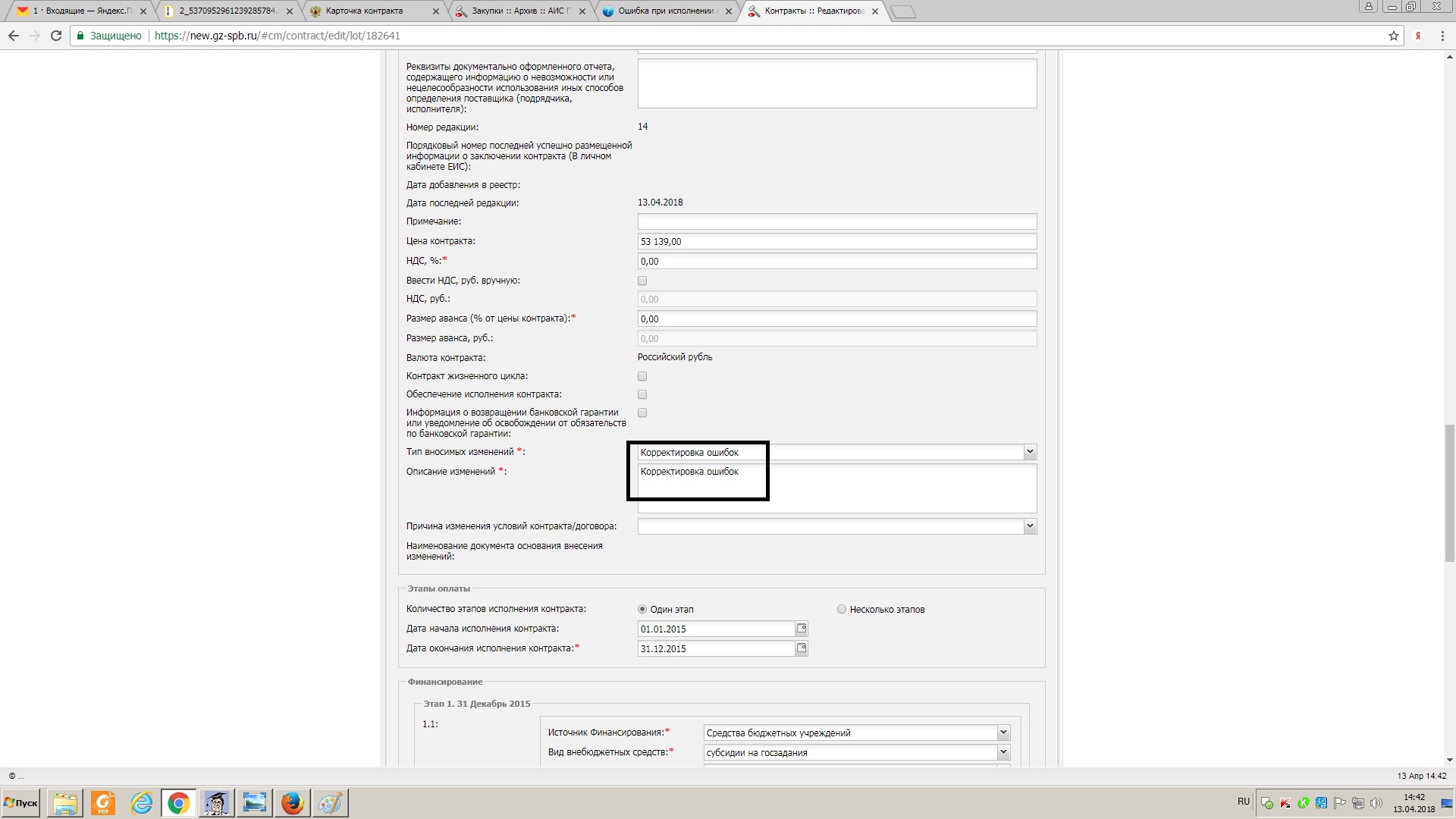Click the 'Цена контракта' input field

(x=836, y=242)
